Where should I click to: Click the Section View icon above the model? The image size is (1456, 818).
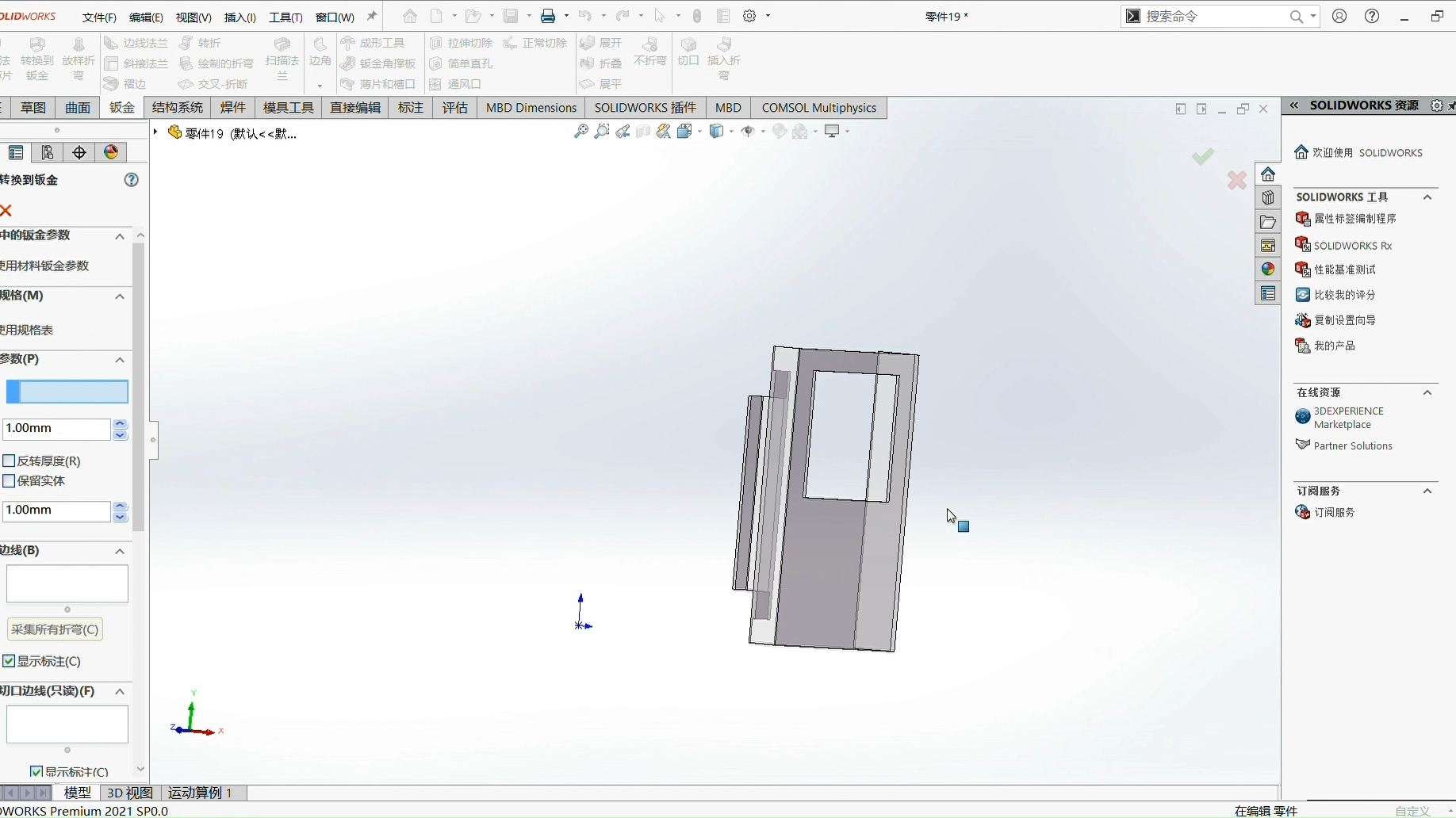coord(644,131)
